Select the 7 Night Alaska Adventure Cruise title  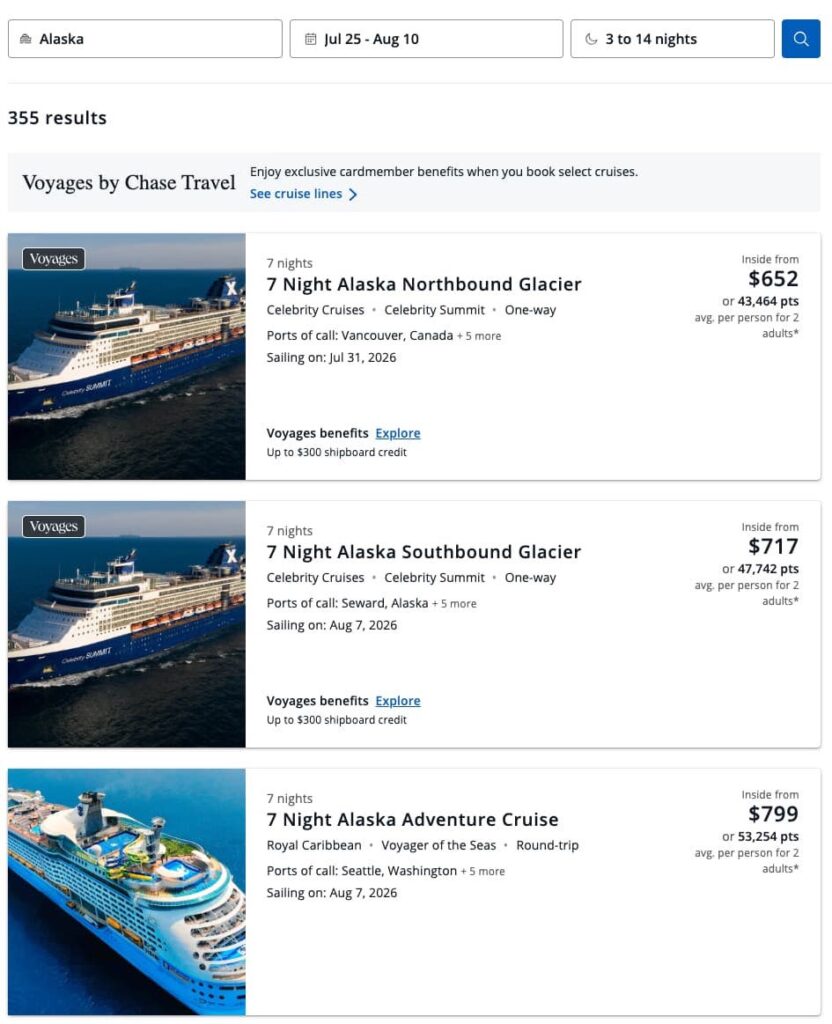pos(410,819)
